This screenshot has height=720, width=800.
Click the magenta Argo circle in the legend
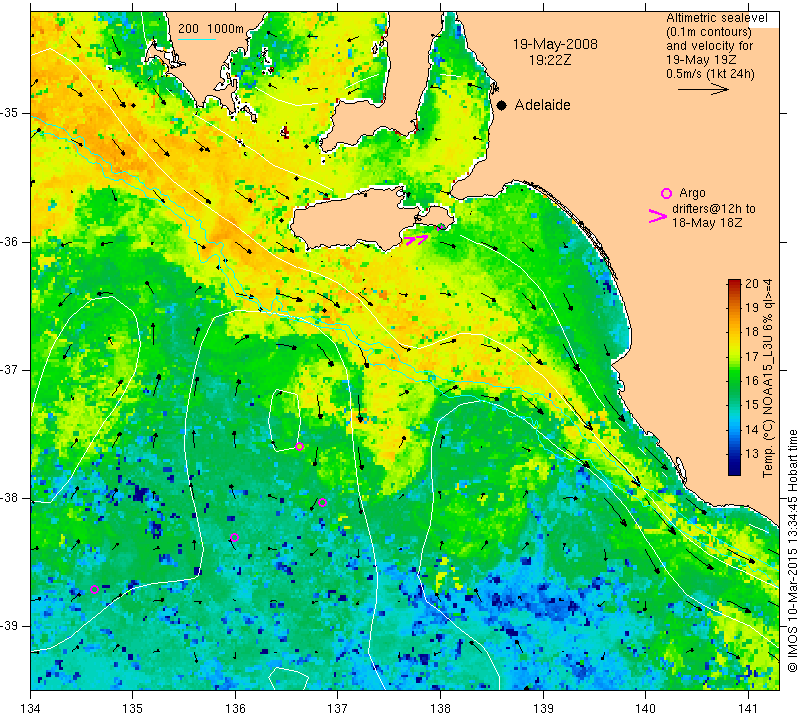pyautogui.click(x=666, y=193)
